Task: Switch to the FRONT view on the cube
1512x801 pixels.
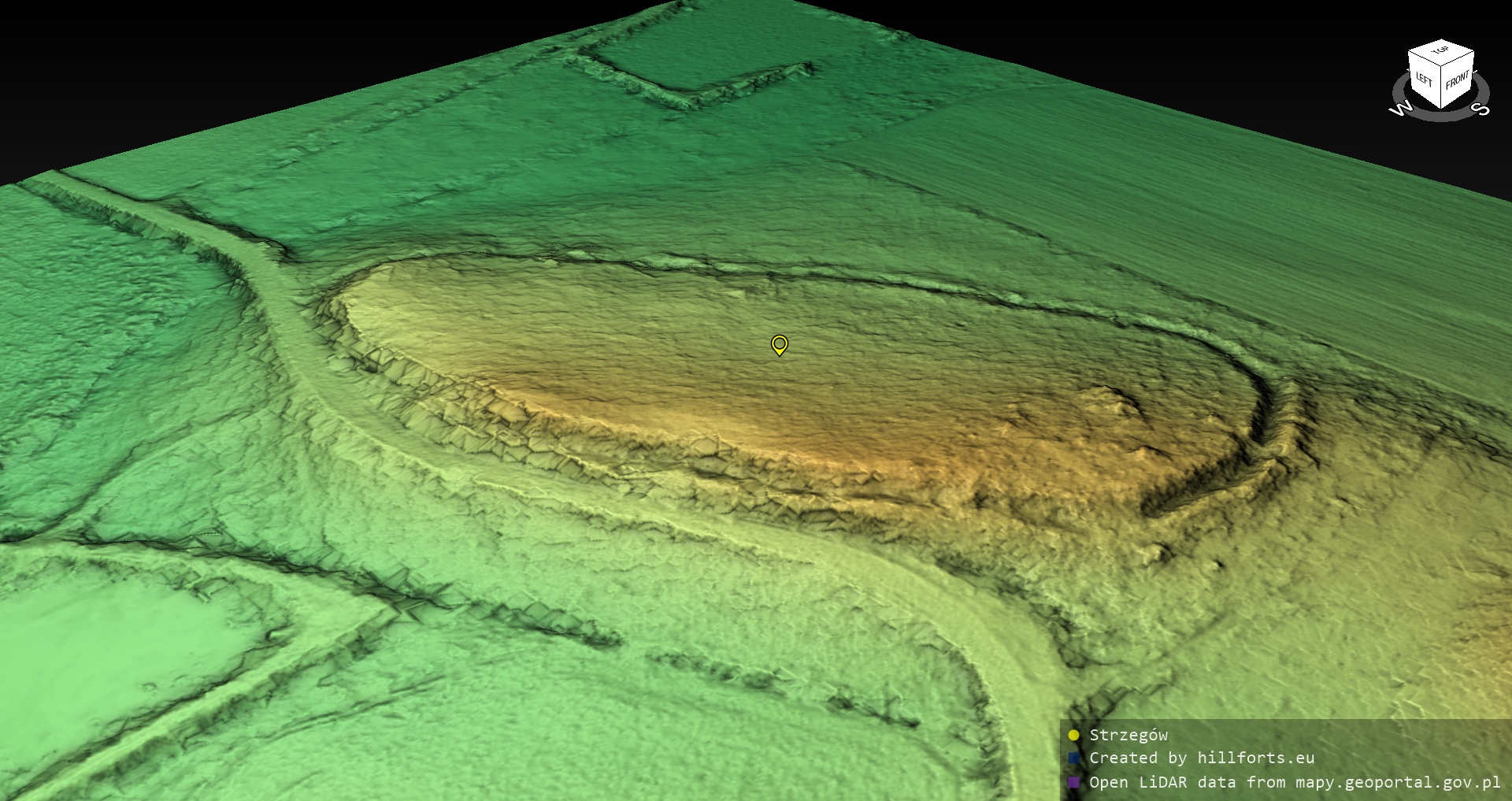Action: [x=1458, y=80]
